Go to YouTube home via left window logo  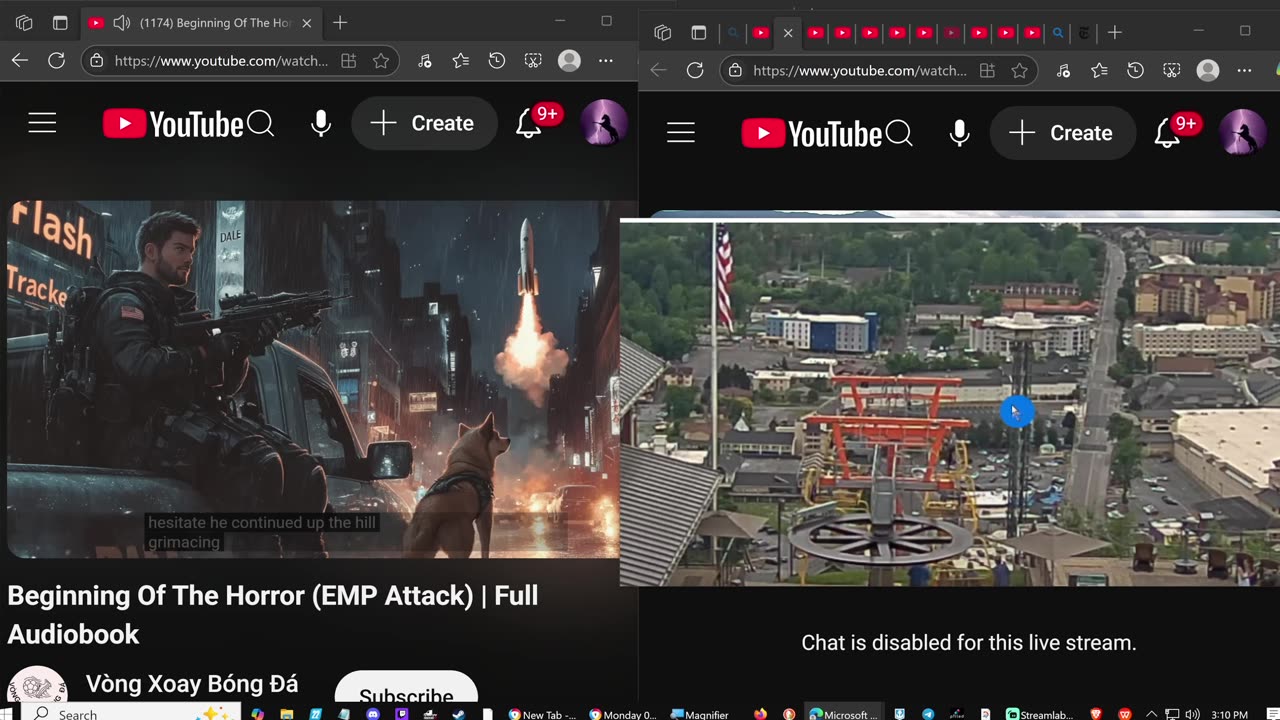173,124
